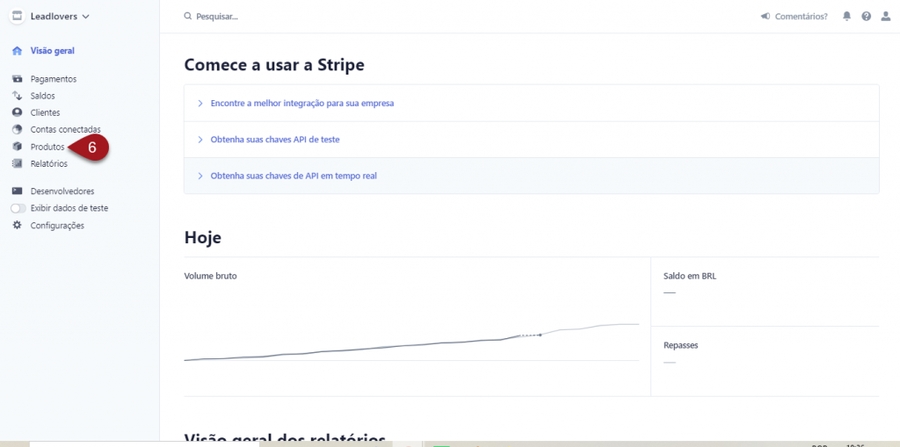900x447 pixels.
Task: Open Produtos in the sidebar
Action: (47, 147)
